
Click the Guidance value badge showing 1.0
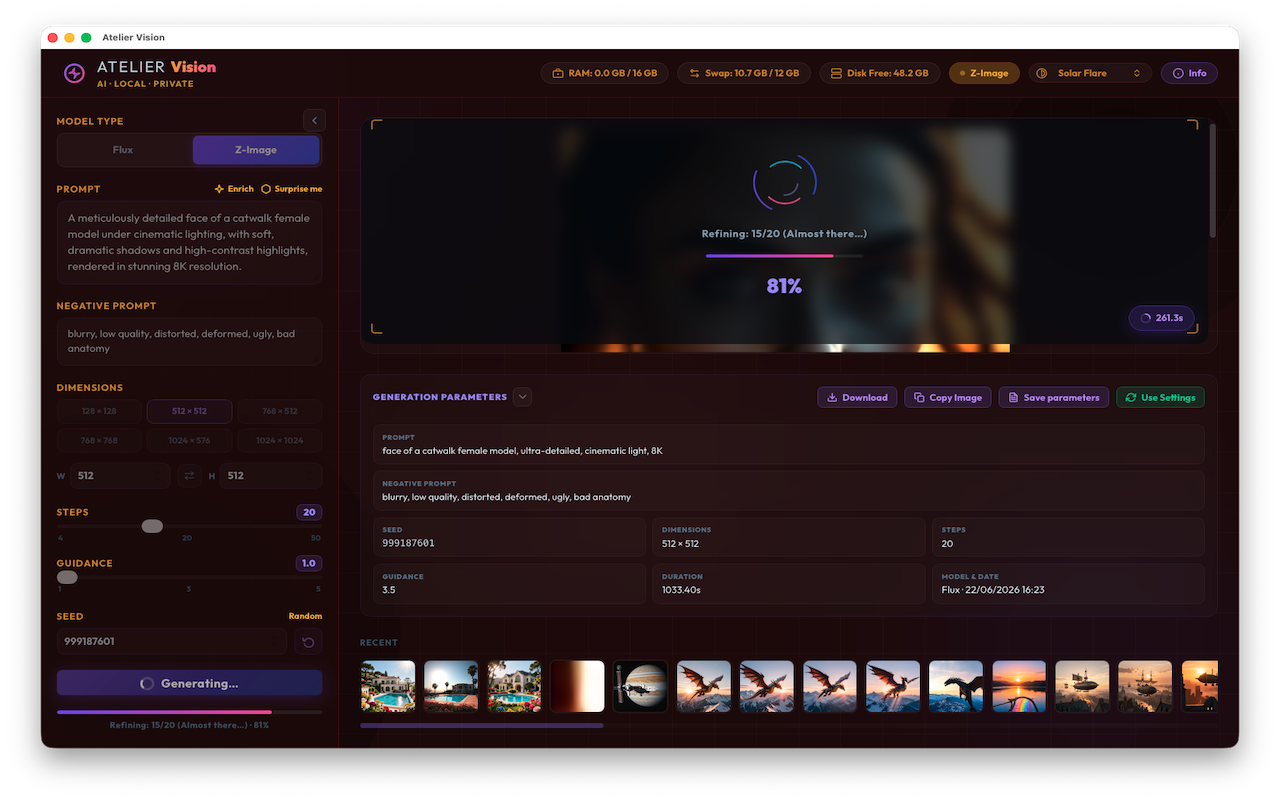309,563
